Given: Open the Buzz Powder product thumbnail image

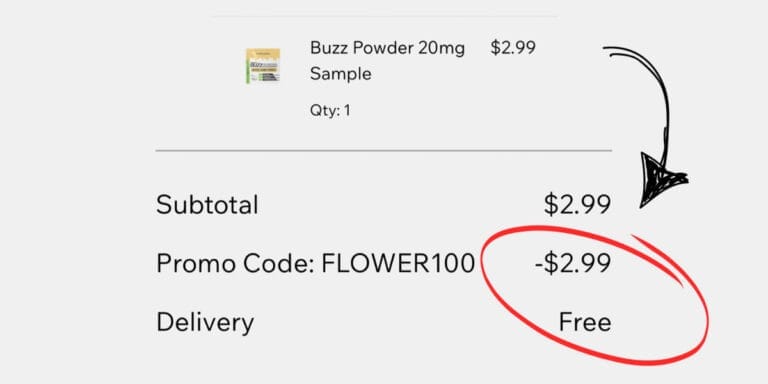Looking at the screenshot, I should click(x=263, y=66).
